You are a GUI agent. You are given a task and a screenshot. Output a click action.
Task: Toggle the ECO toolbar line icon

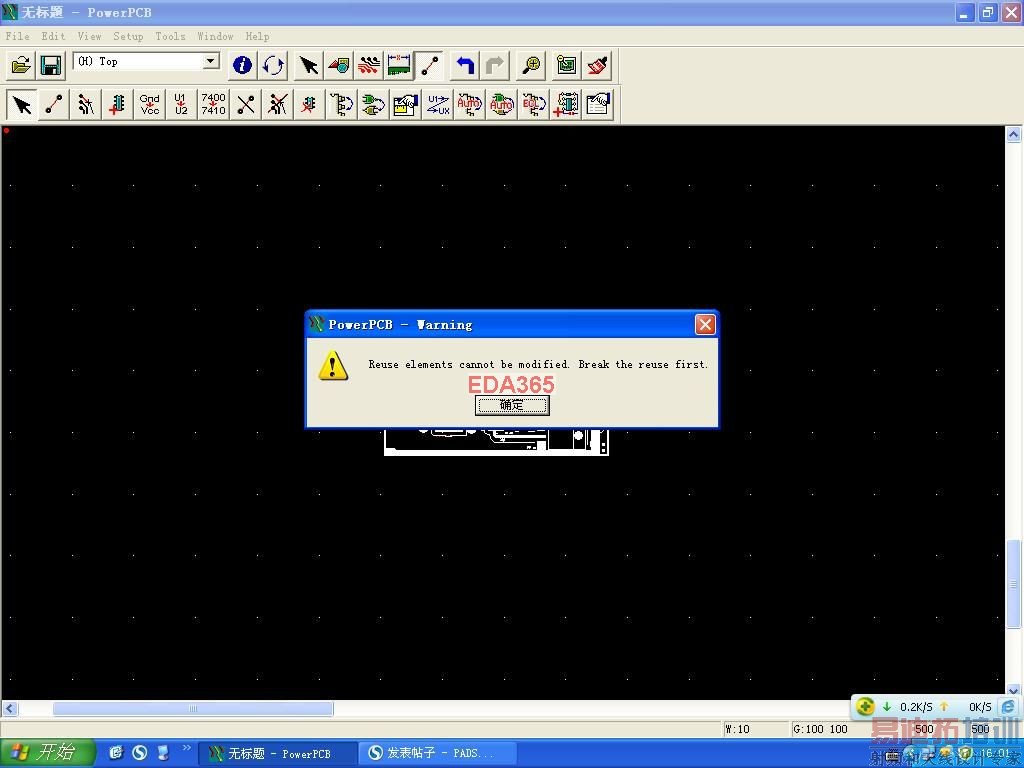[429, 65]
